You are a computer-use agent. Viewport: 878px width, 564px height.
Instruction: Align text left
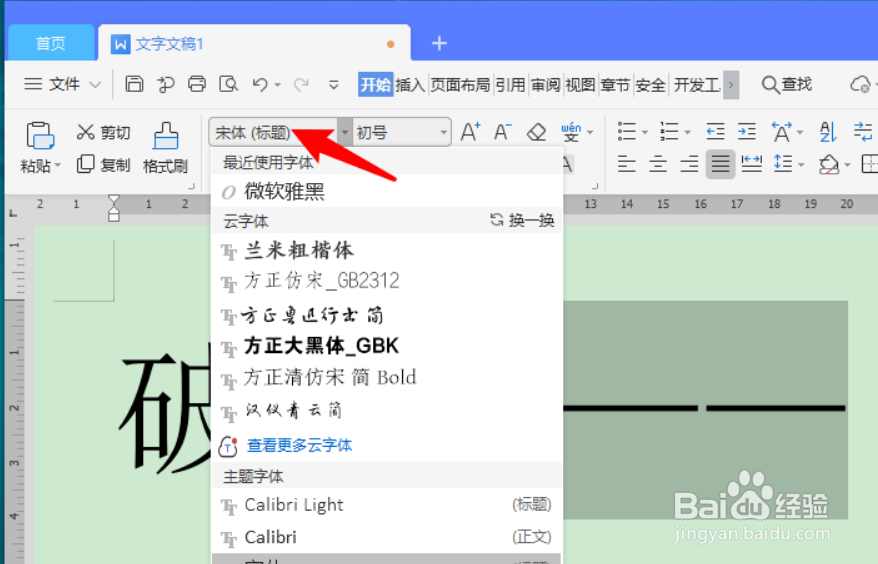(x=626, y=164)
